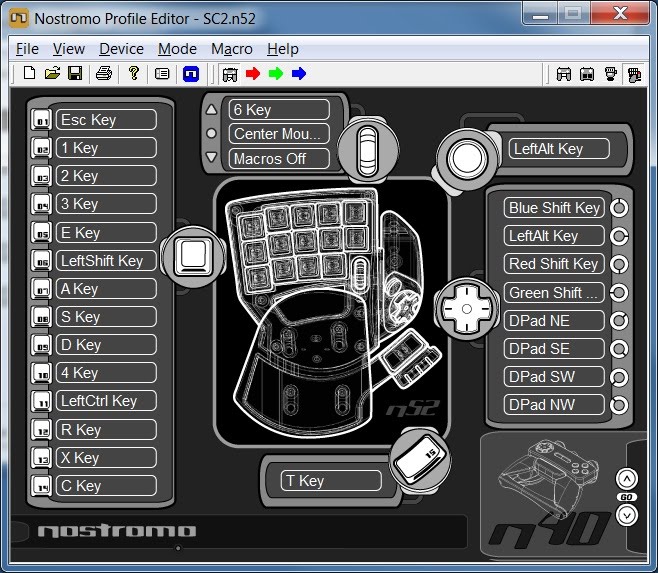658x573 pixels.
Task: Click the C Key assignment
Action: point(106,486)
